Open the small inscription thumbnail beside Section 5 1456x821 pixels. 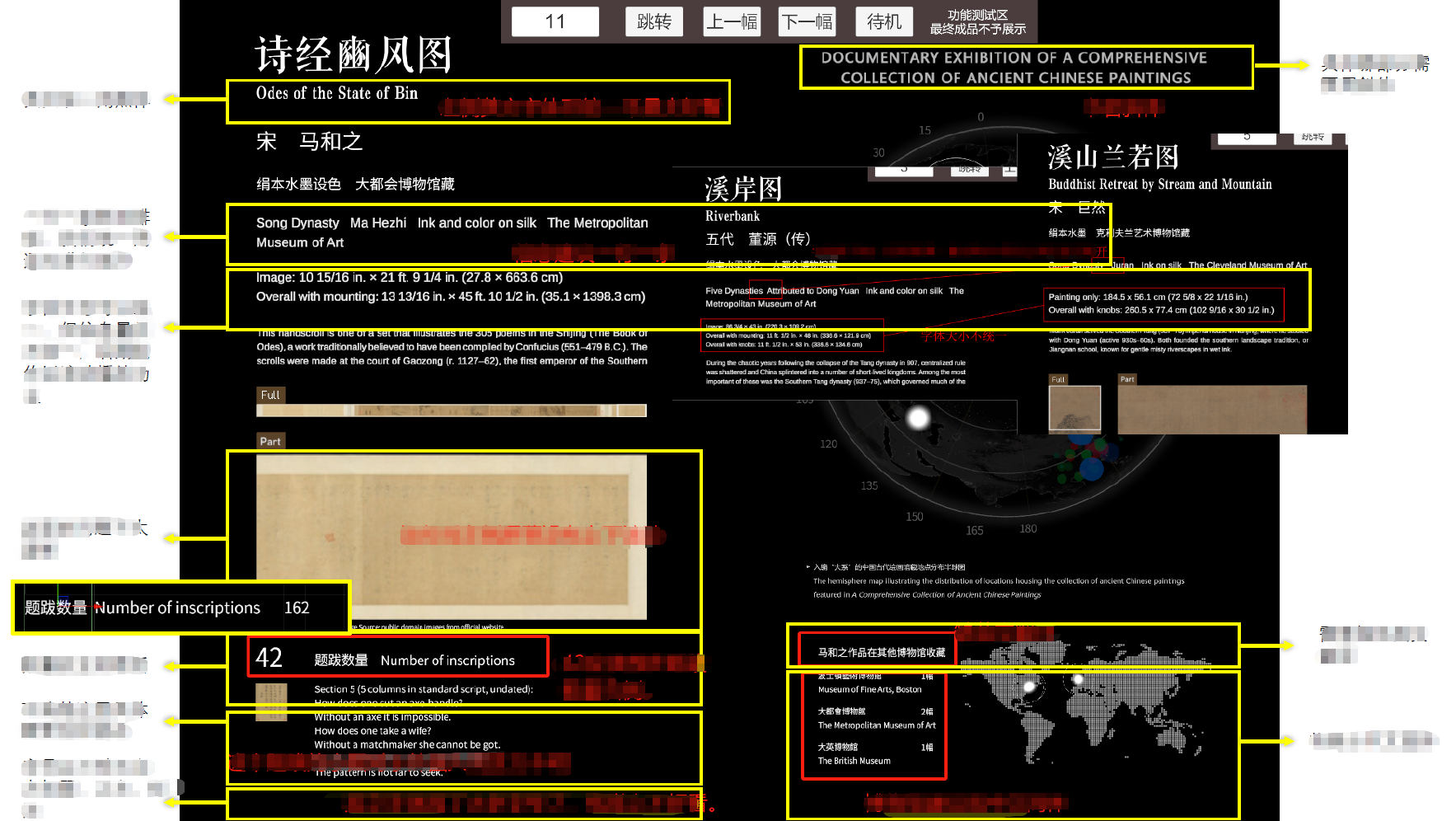(x=271, y=701)
